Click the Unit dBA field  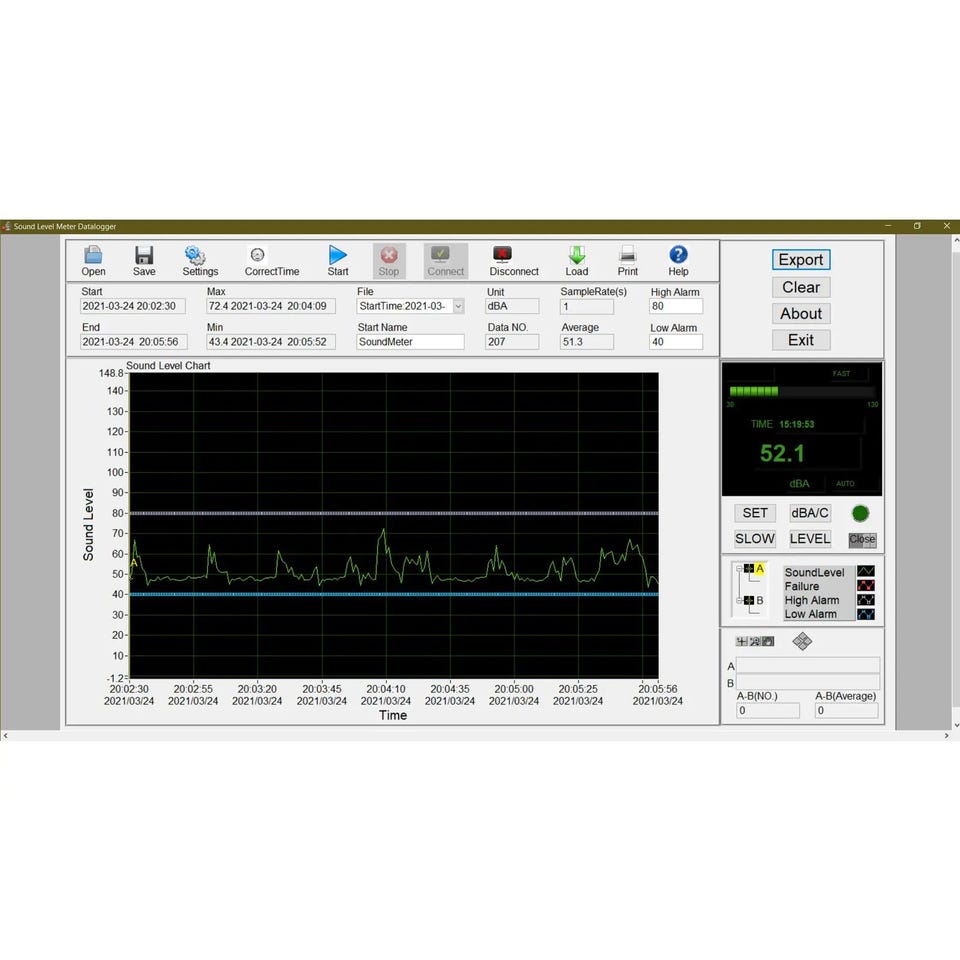pyautogui.click(x=512, y=306)
